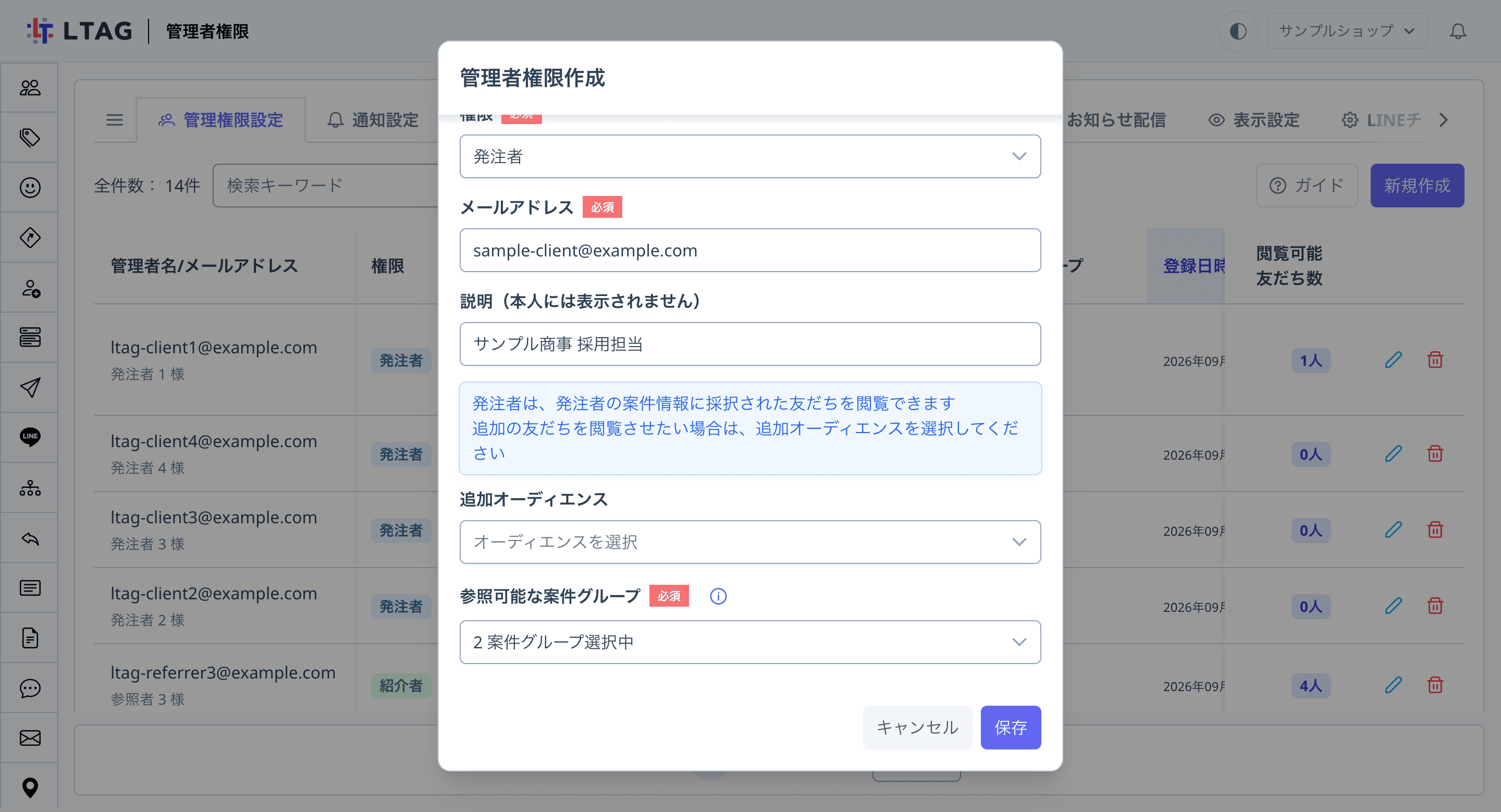Screen dimensions: 1501x812
Task: Open the ガイド help button
Action: click(1307, 185)
